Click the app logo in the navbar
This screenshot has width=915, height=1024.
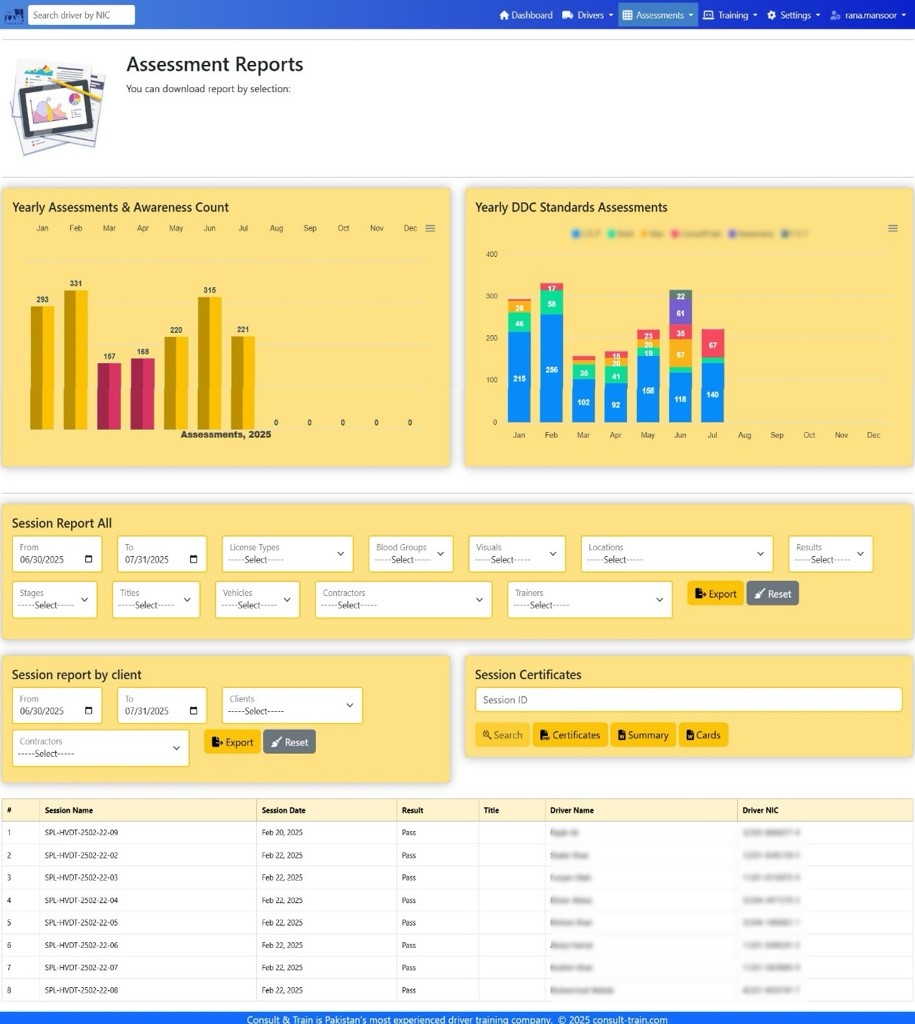pos(14,15)
